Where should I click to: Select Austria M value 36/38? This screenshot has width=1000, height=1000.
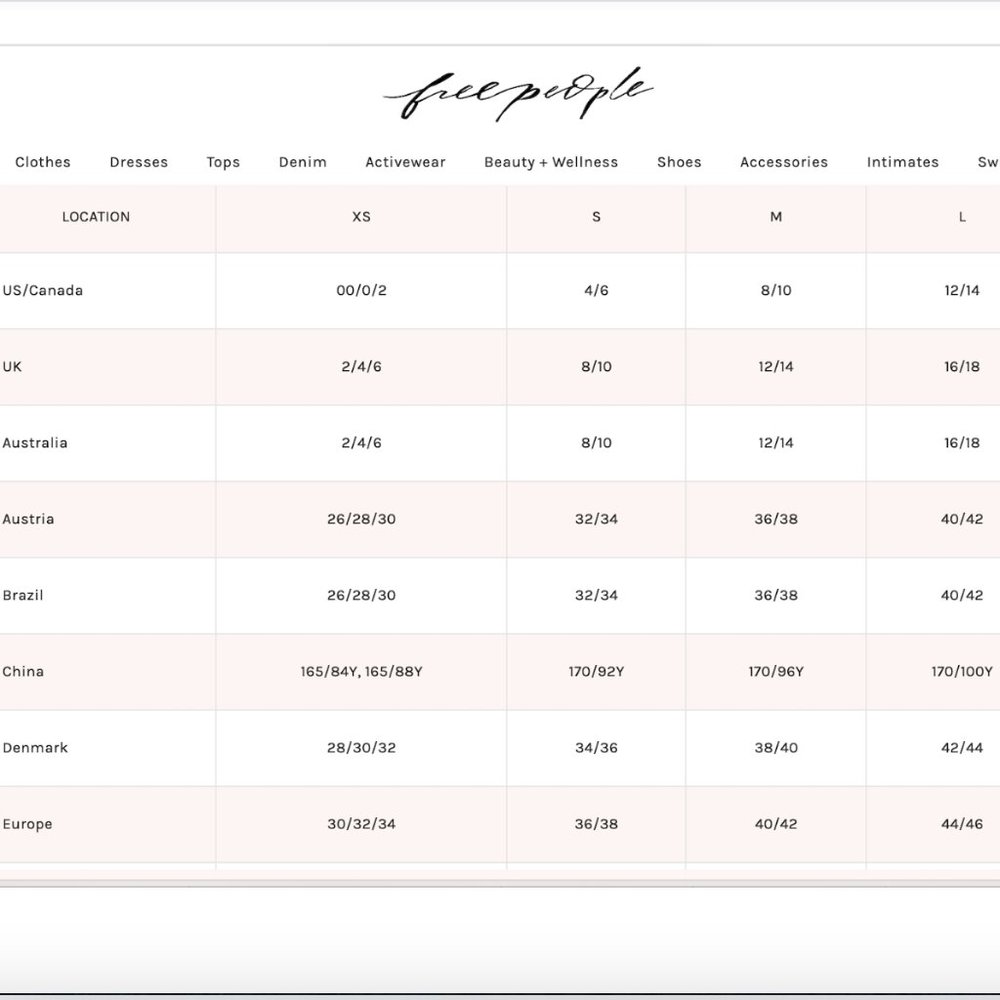click(x=776, y=519)
